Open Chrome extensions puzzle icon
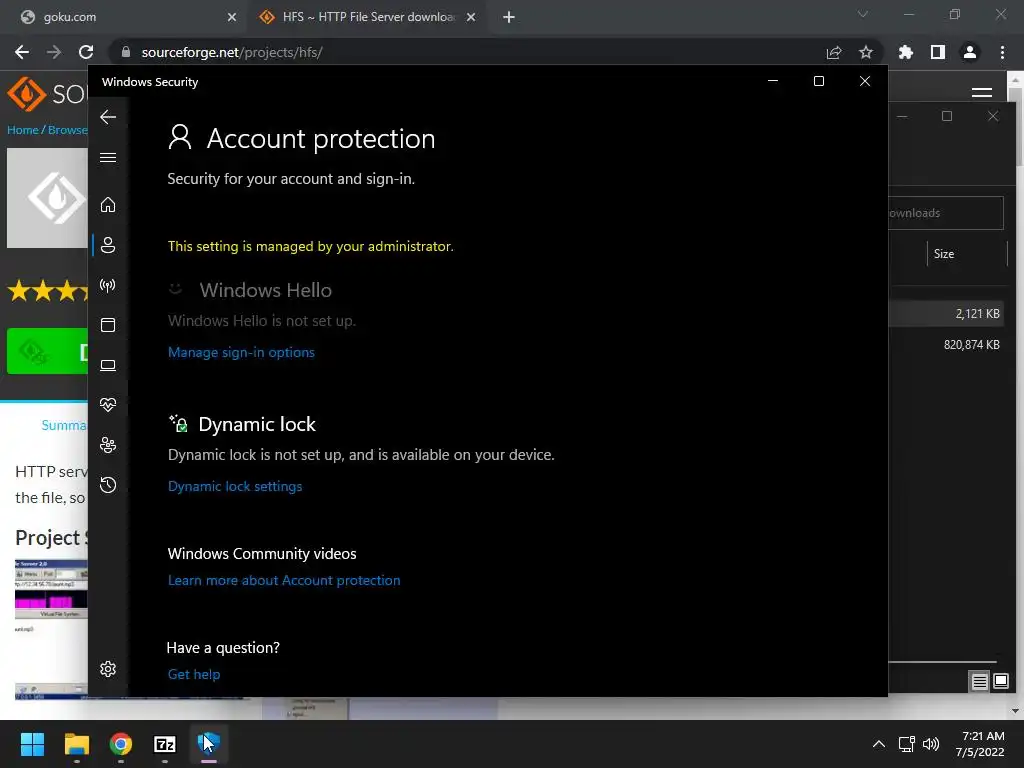The width and height of the screenshot is (1024, 768). [906, 52]
